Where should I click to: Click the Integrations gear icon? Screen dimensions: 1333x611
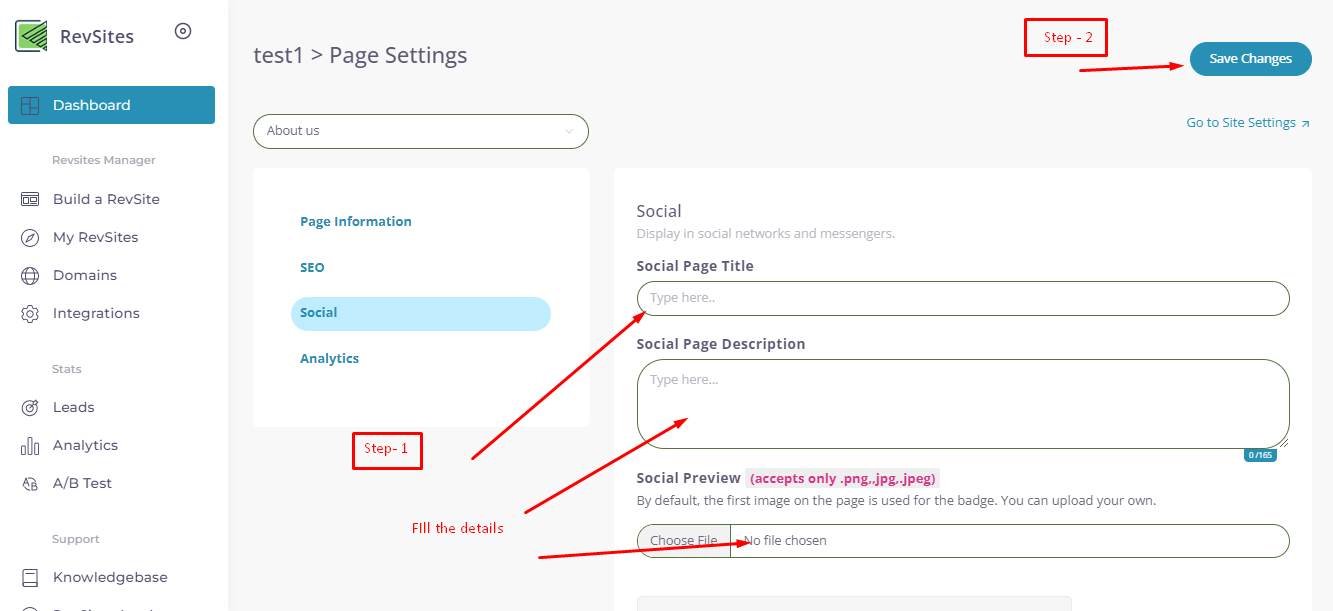coord(30,313)
